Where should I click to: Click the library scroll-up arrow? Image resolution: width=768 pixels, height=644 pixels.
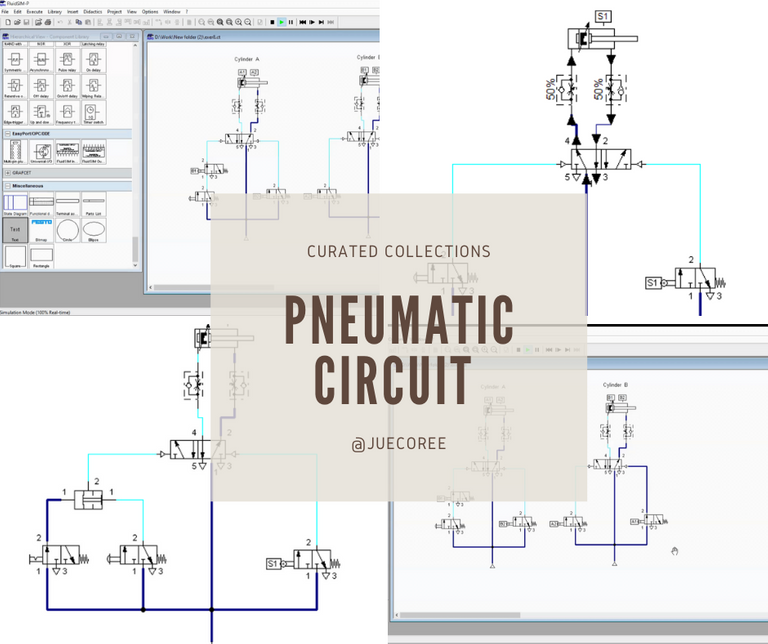pos(135,45)
